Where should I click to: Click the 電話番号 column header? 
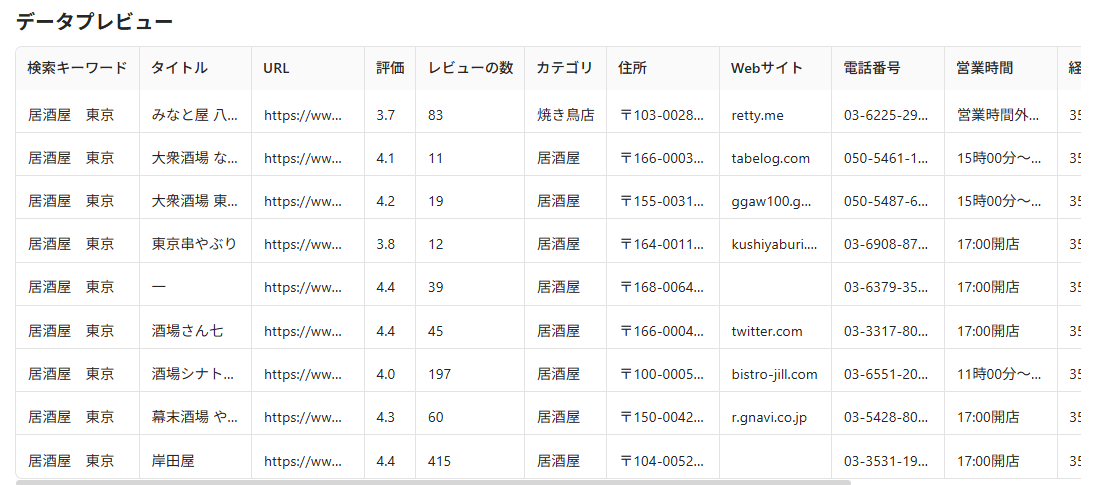pos(872,68)
